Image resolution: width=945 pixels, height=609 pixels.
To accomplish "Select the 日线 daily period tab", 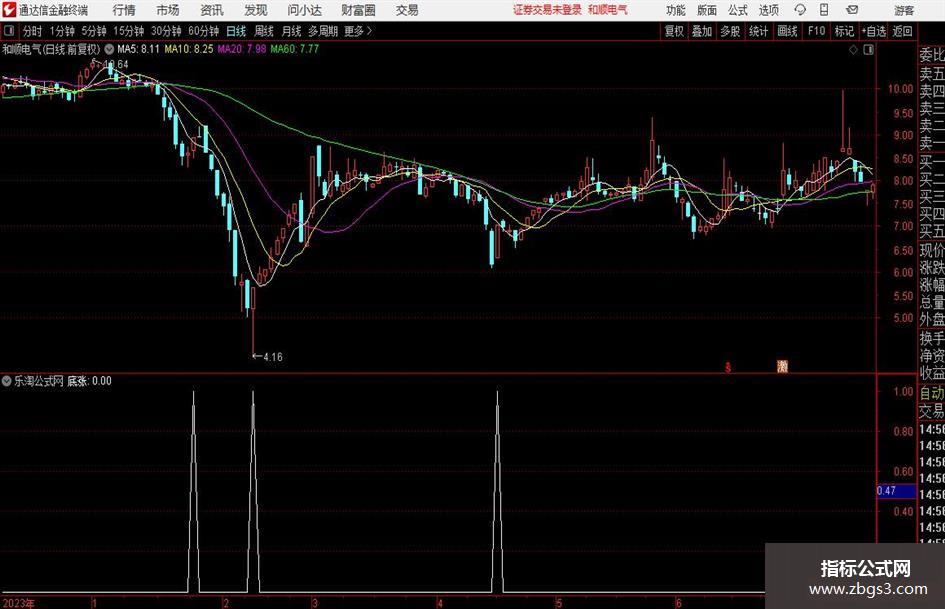I will point(236,31).
